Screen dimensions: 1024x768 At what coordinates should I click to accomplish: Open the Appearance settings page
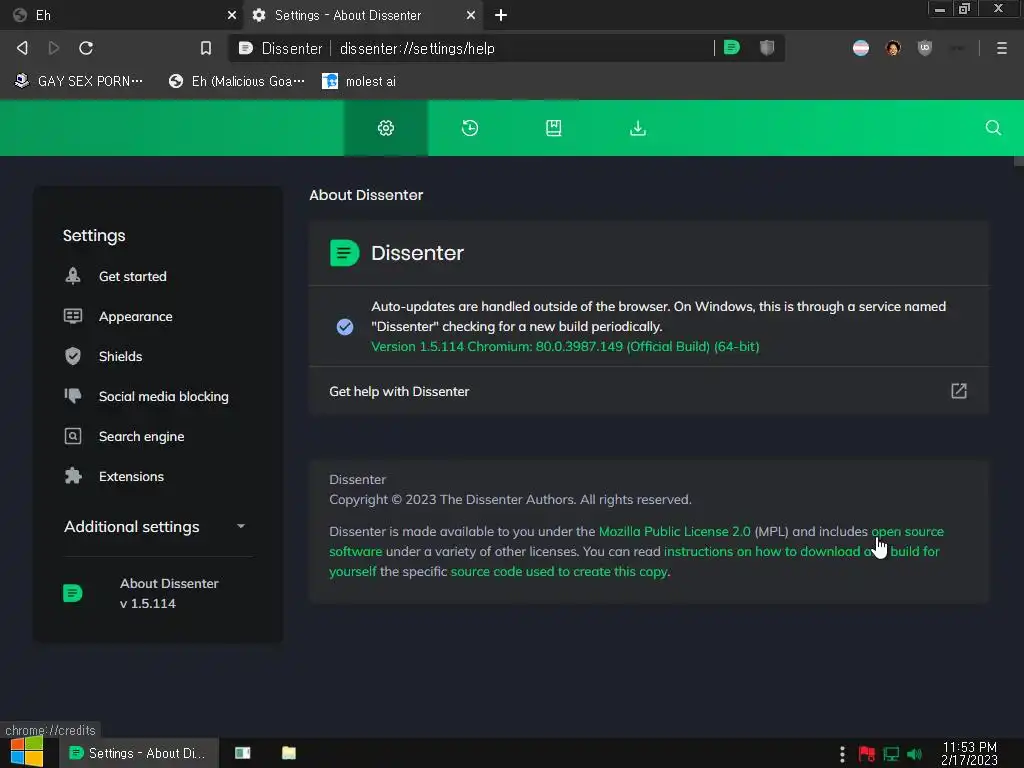pos(135,316)
